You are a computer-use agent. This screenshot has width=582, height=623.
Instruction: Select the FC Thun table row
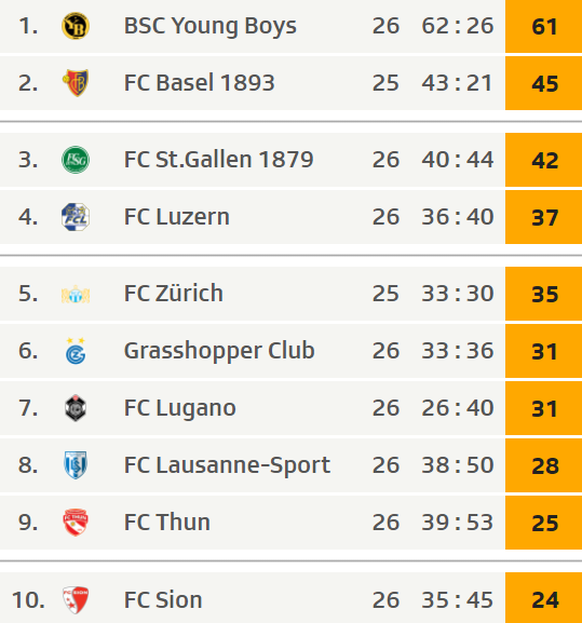[x=291, y=522]
